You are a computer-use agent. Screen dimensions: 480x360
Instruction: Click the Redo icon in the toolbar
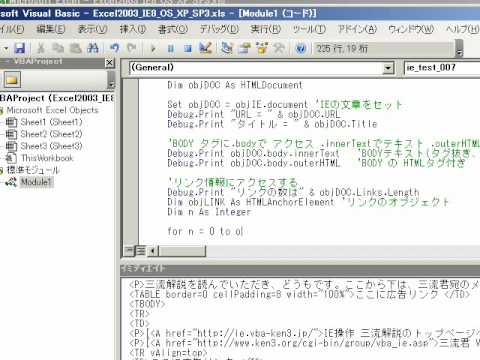[x=132, y=48]
